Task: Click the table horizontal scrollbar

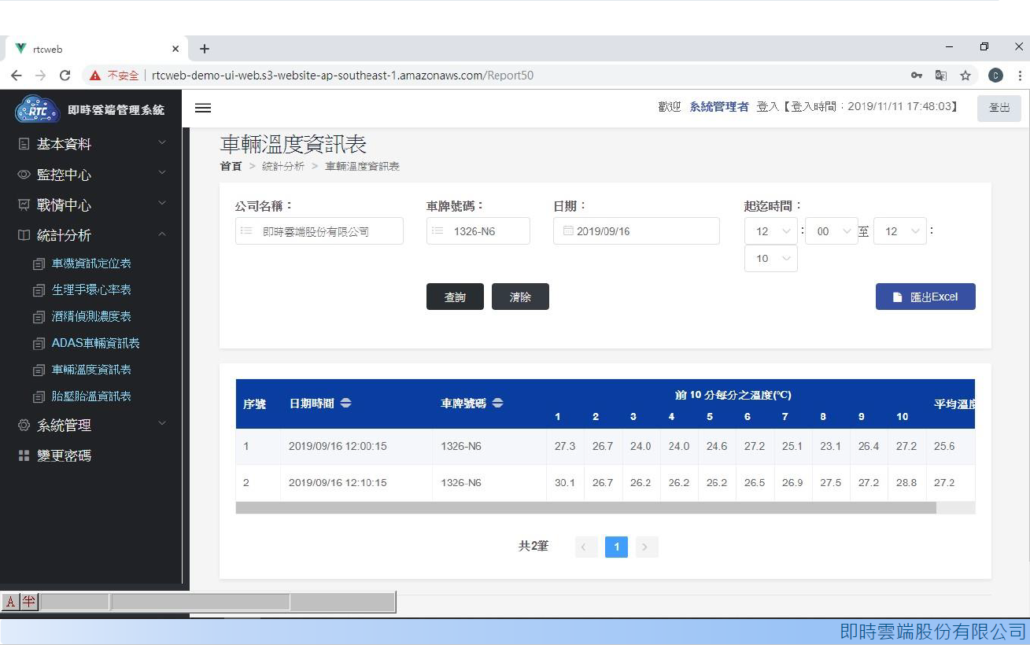Action: click(585, 508)
